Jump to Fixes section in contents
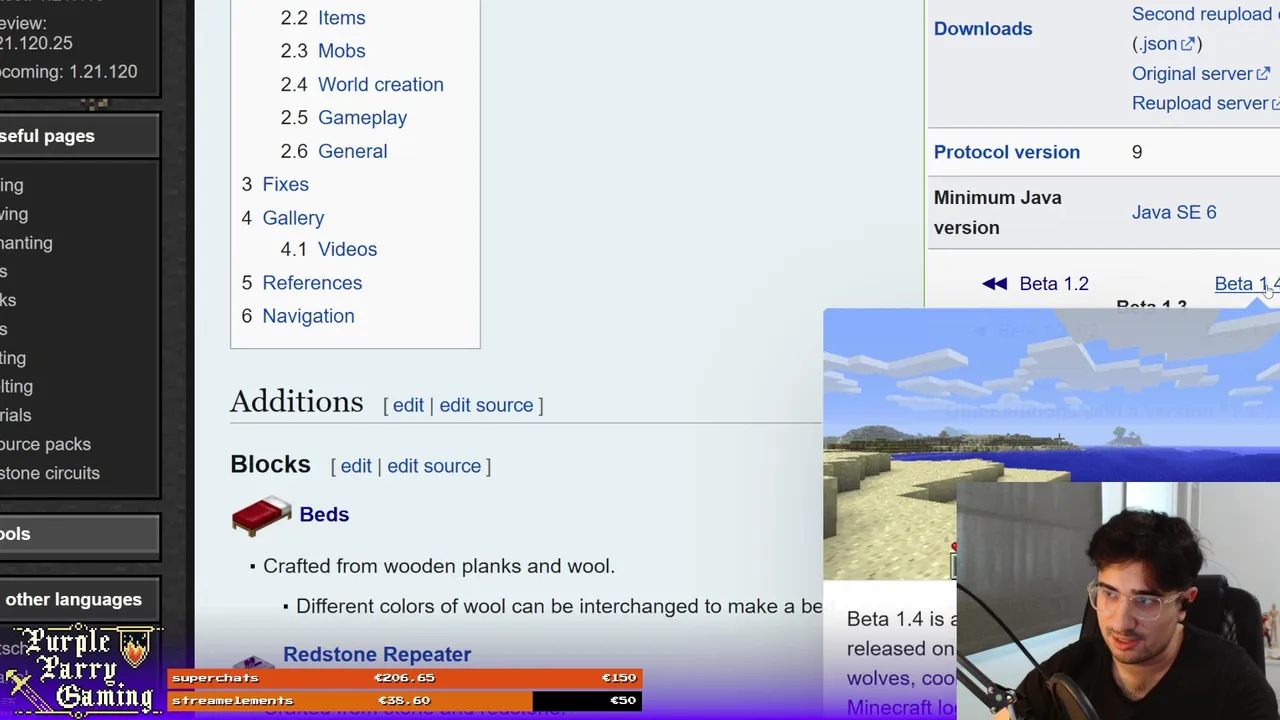This screenshot has height=720, width=1280. [285, 184]
